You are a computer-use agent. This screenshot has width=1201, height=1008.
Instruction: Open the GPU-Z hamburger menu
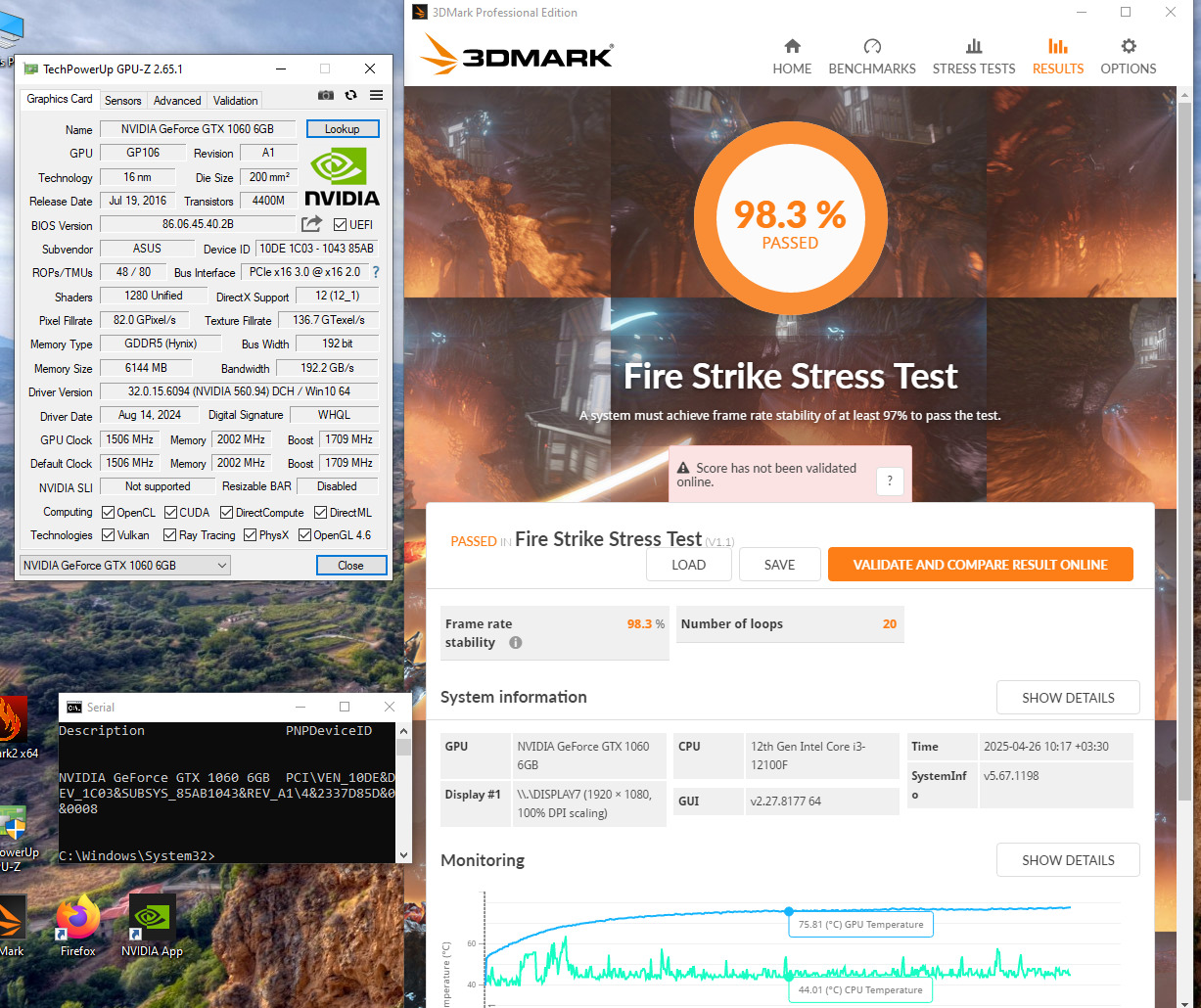click(377, 95)
